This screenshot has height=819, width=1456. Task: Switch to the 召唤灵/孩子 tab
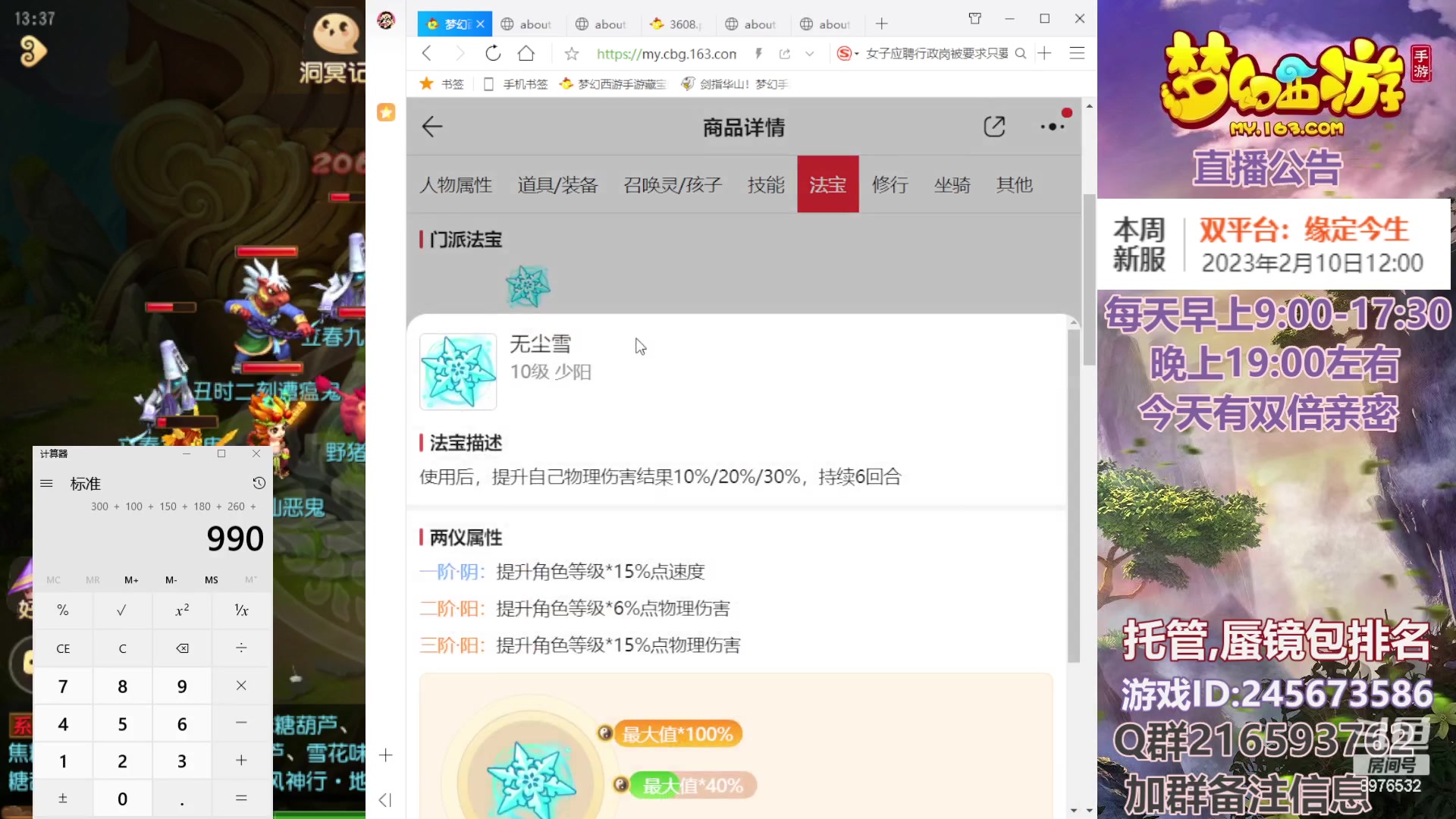(673, 184)
